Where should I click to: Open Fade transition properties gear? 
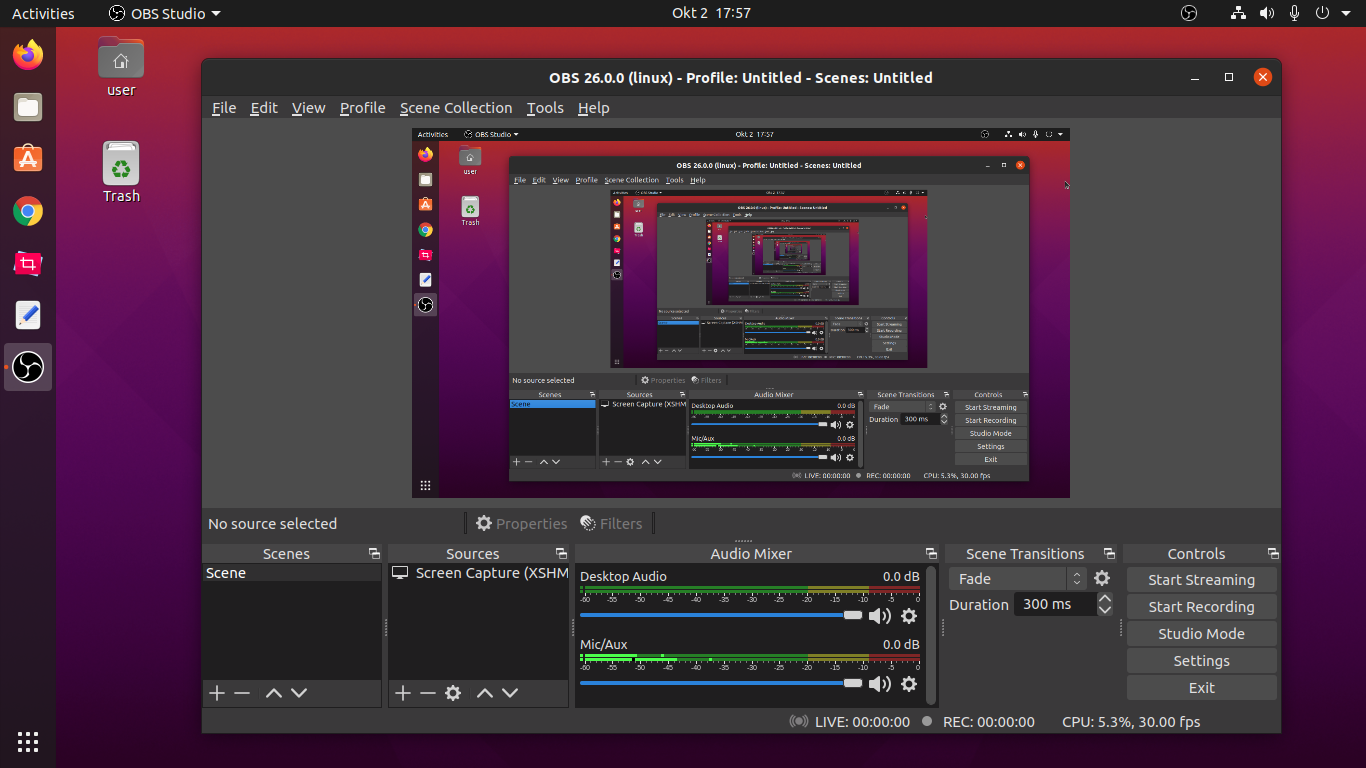point(1102,578)
